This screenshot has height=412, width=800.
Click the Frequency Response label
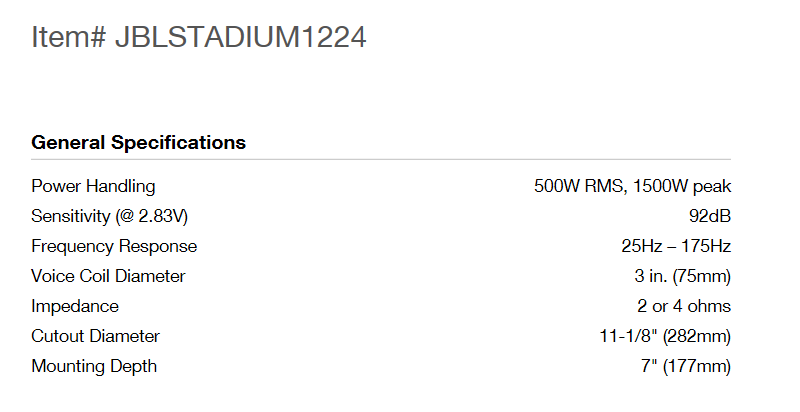click(x=114, y=246)
